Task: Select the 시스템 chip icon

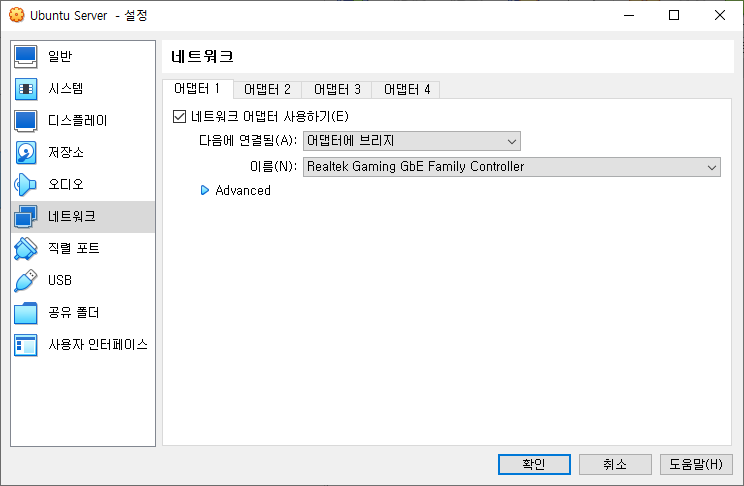Action: coord(26,89)
